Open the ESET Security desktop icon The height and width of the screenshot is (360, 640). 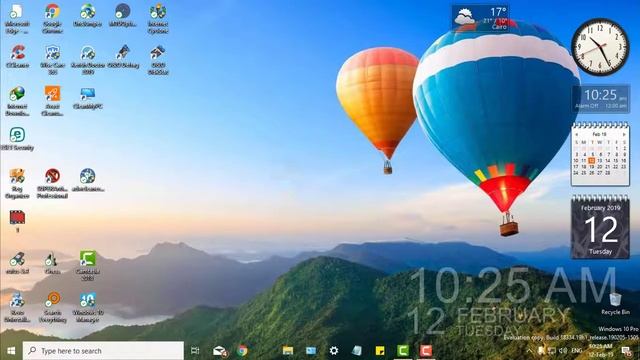click(17, 139)
